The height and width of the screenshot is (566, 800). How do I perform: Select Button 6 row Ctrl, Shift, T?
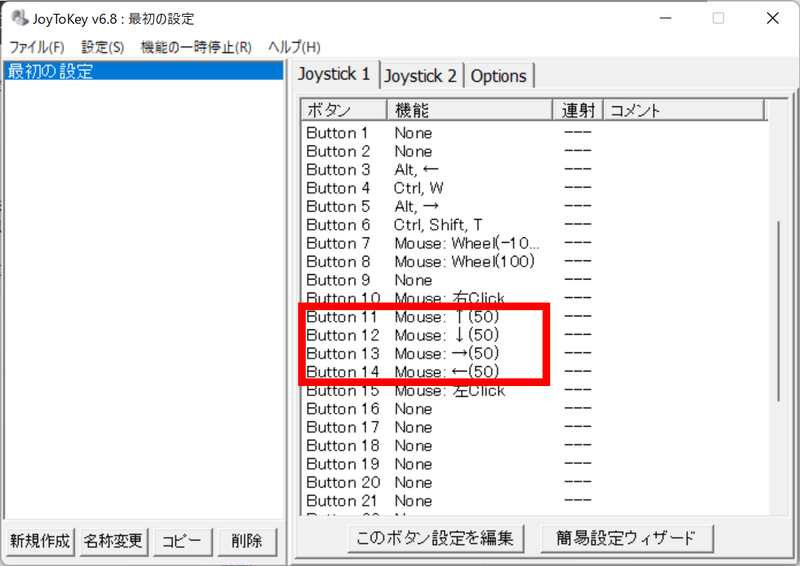tap(534, 225)
